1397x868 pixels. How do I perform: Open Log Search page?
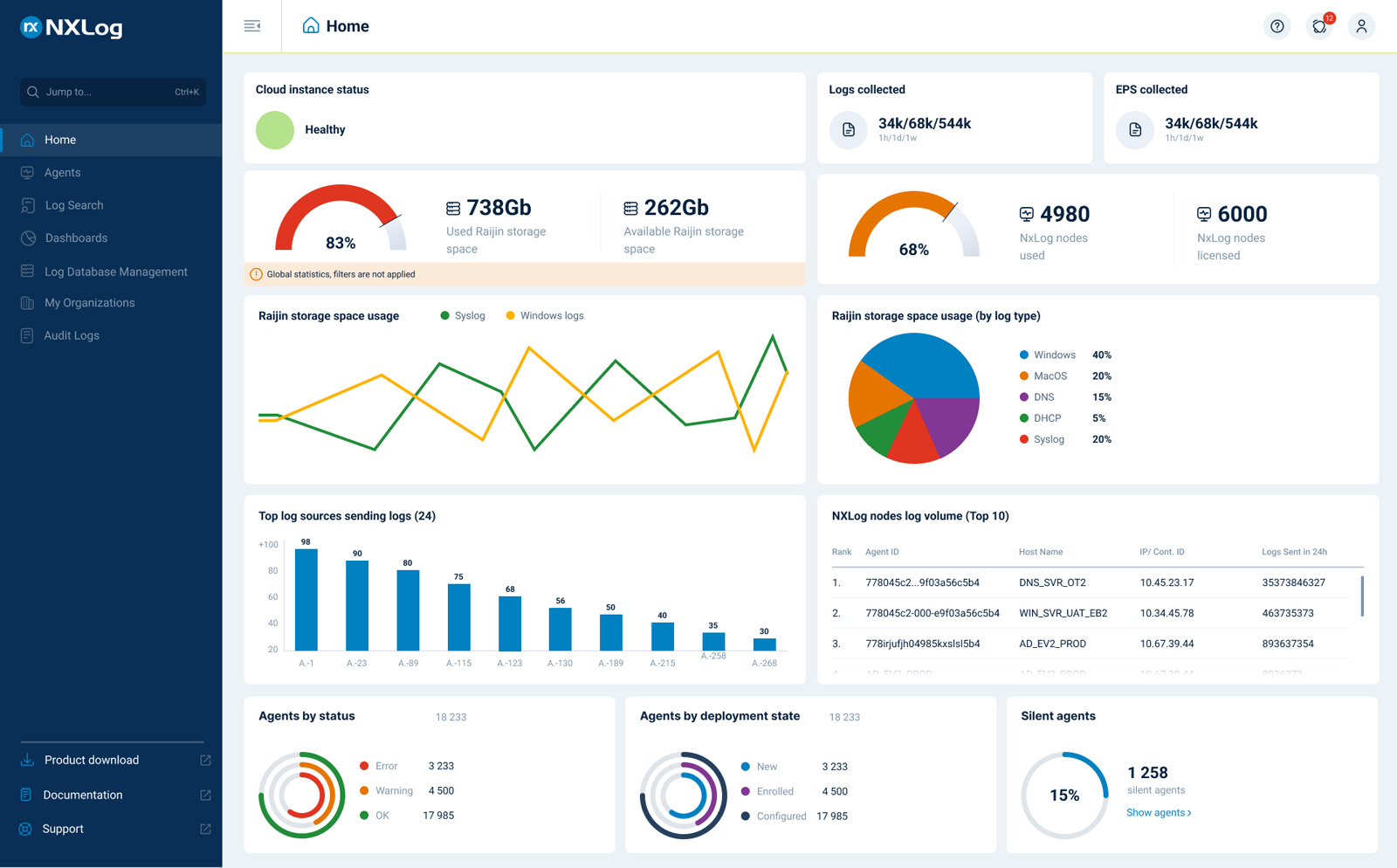point(111,205)
